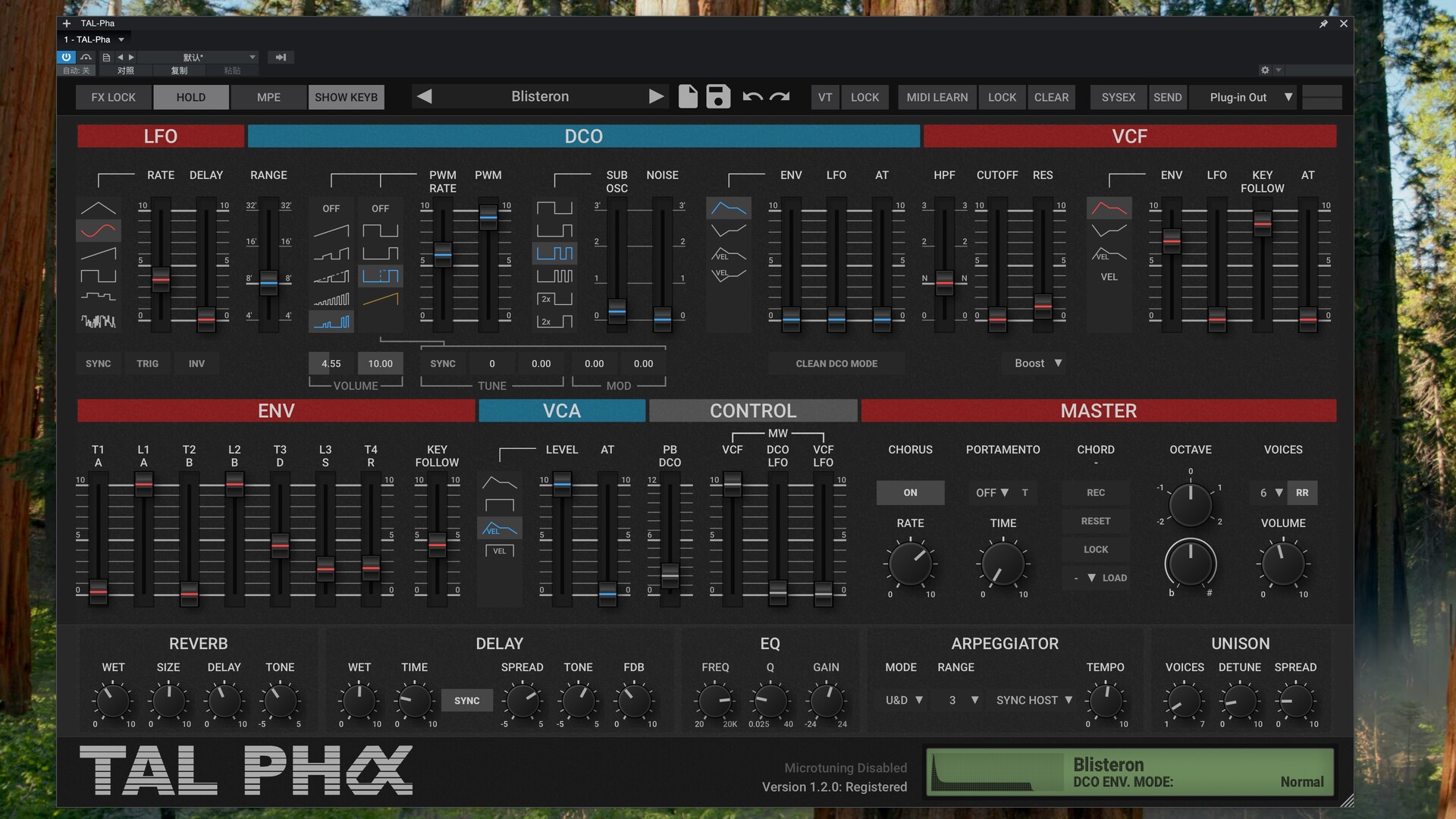Choose the DCO pulse square waveform icon

(x=381, y=231)
